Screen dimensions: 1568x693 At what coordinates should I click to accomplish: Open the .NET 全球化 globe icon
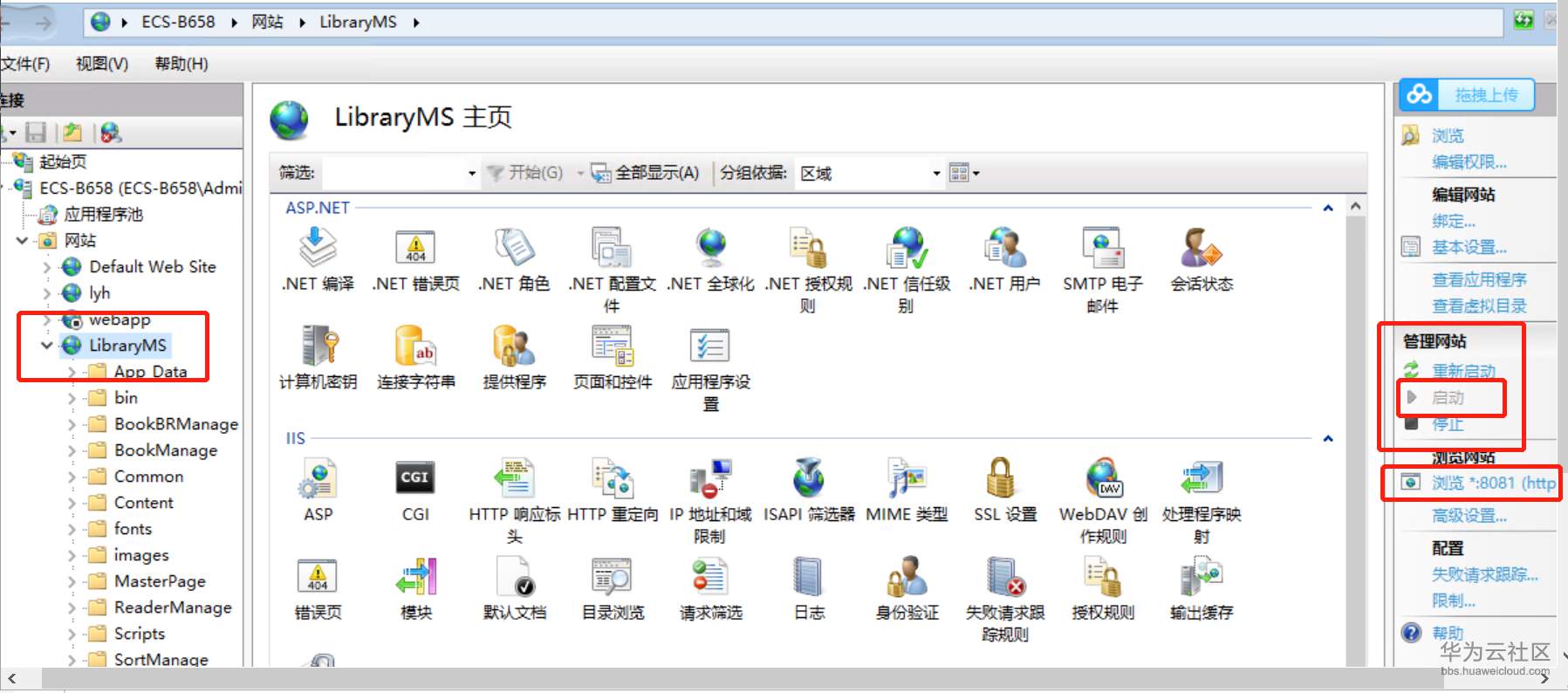tap(711, 247)
